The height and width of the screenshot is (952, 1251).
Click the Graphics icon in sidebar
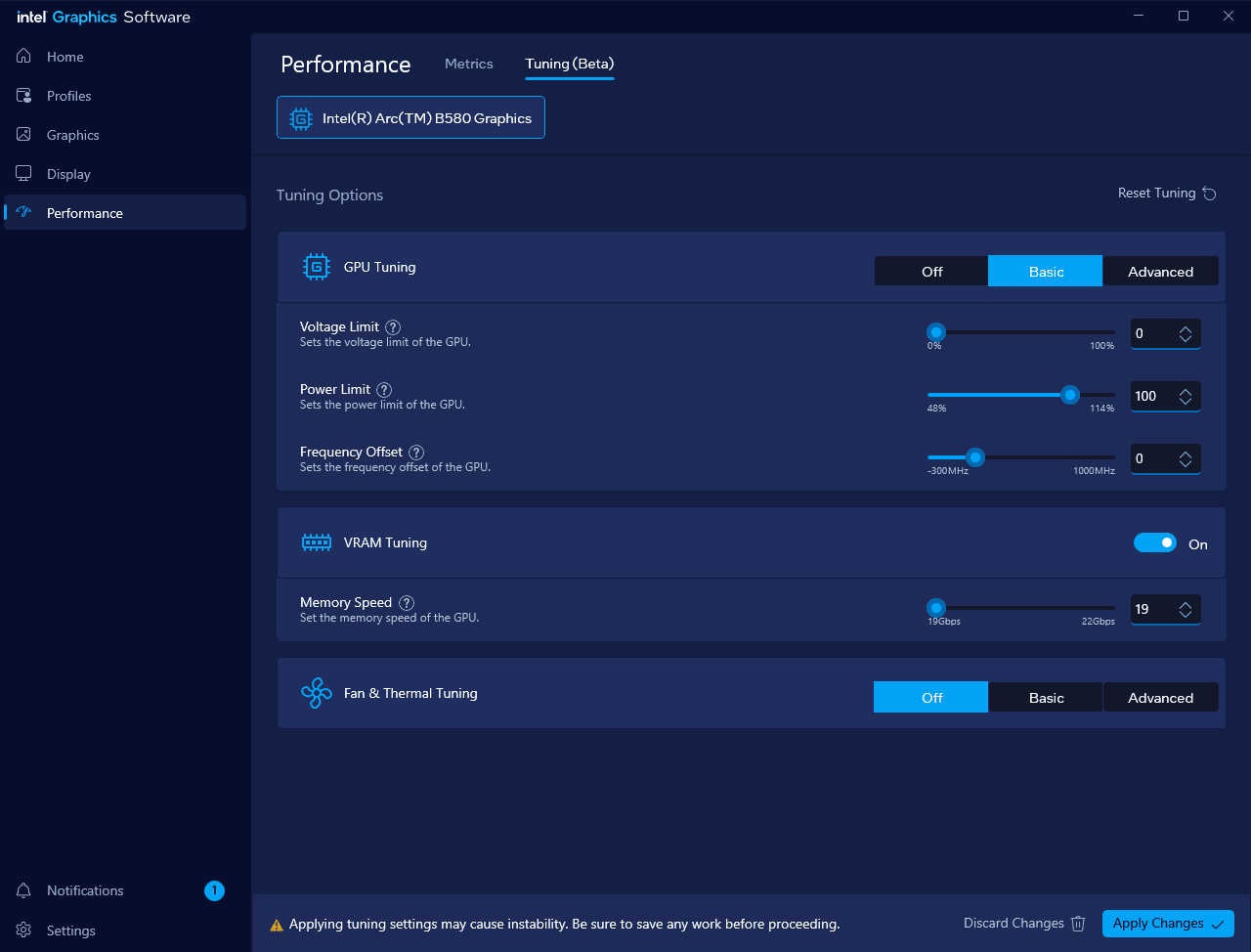23,134
